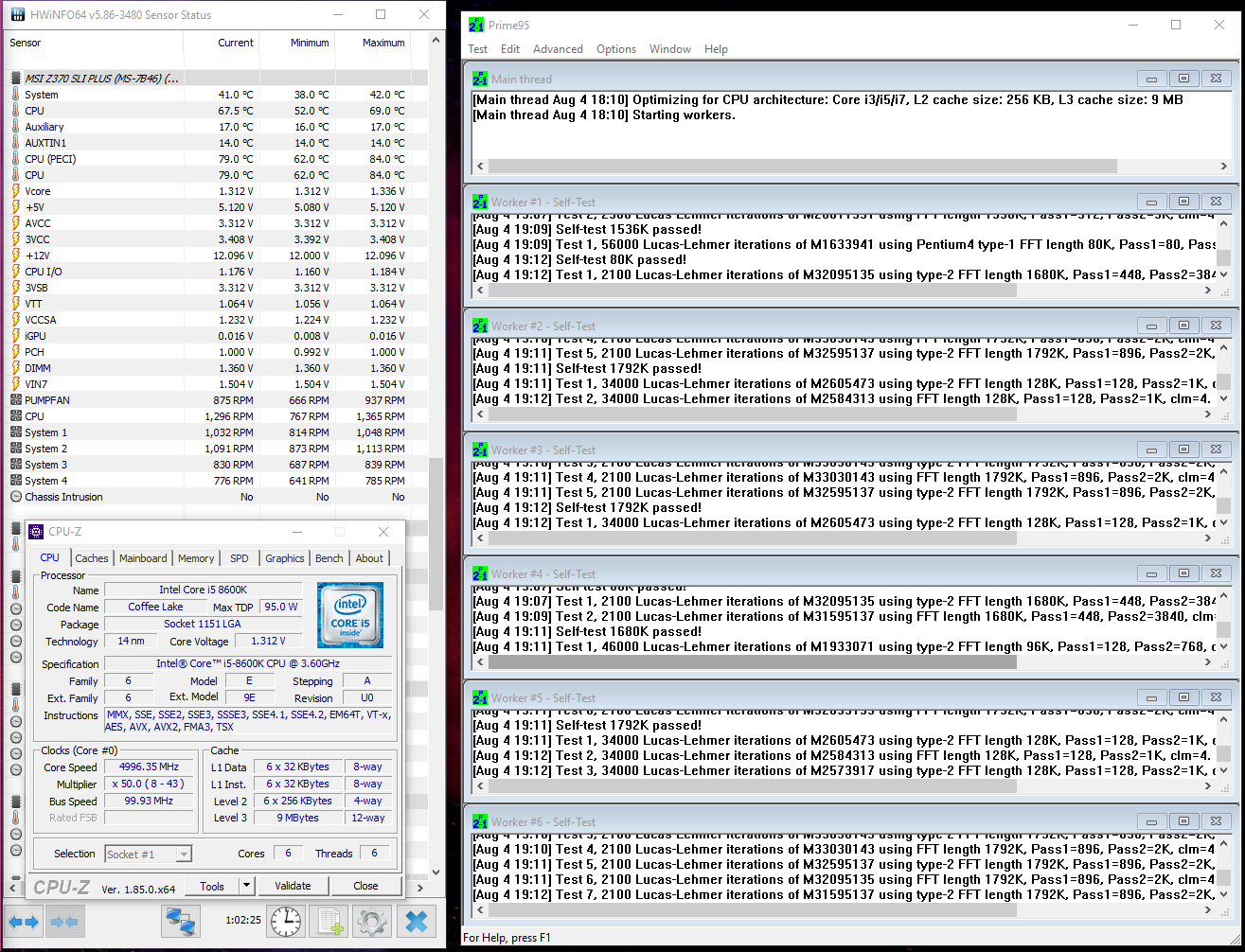Open Prime95 Help menu

(x=716, y=49)
